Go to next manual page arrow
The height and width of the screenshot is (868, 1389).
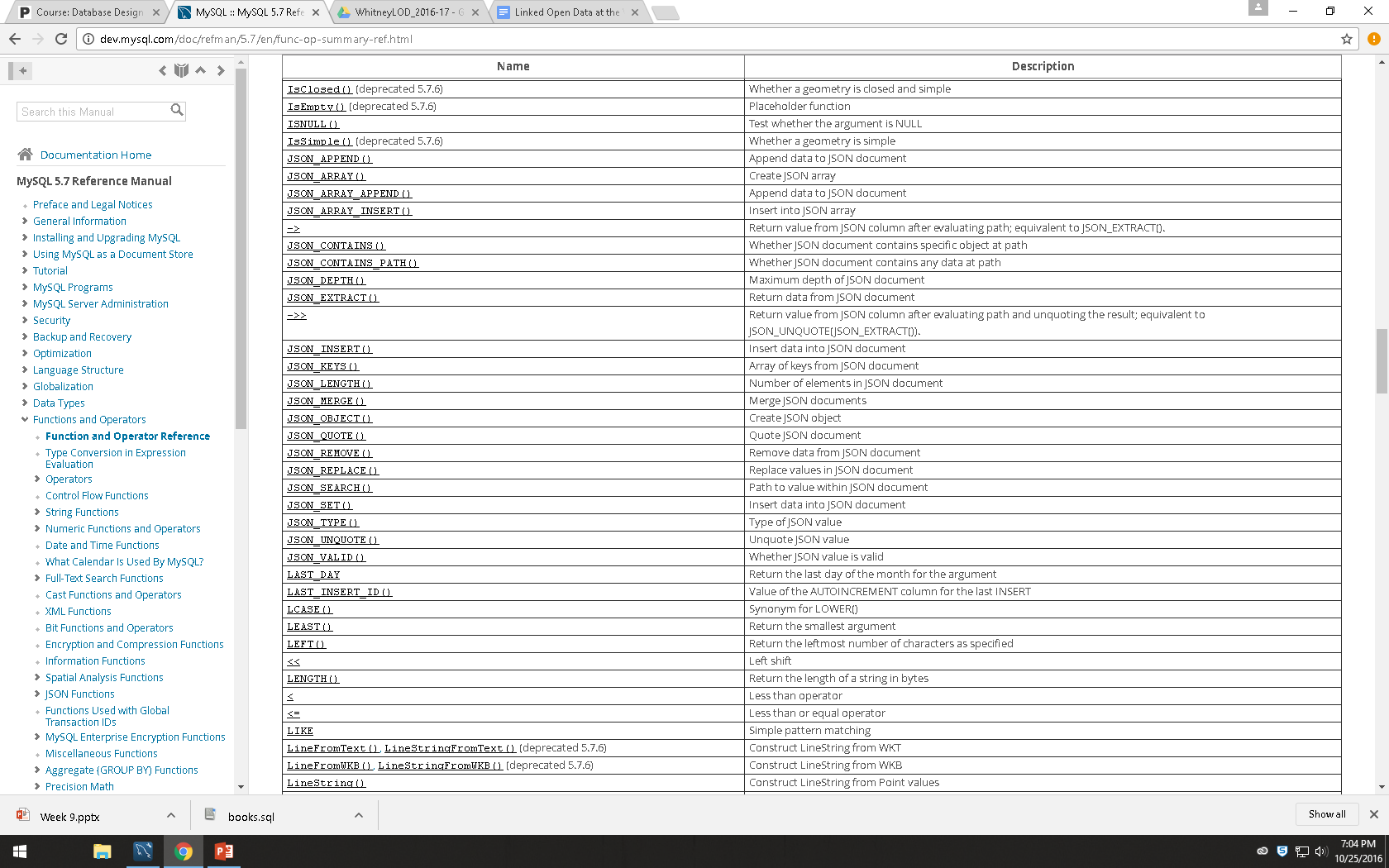coord(221,71)
